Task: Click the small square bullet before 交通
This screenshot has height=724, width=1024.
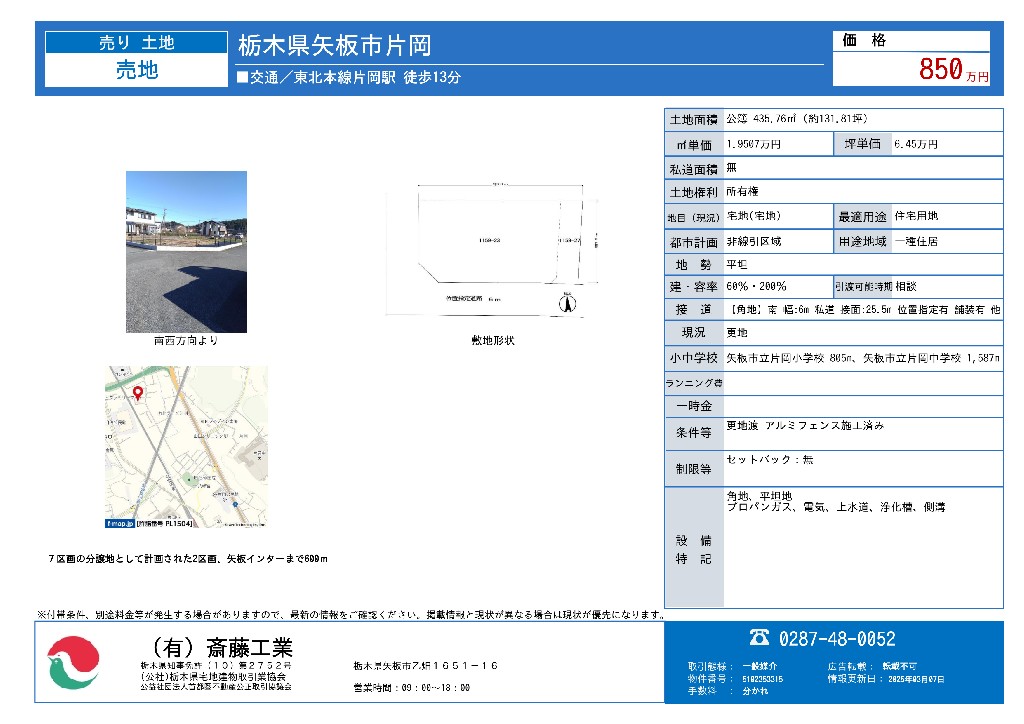Action: pyautogui.click(x=241, y=78)
